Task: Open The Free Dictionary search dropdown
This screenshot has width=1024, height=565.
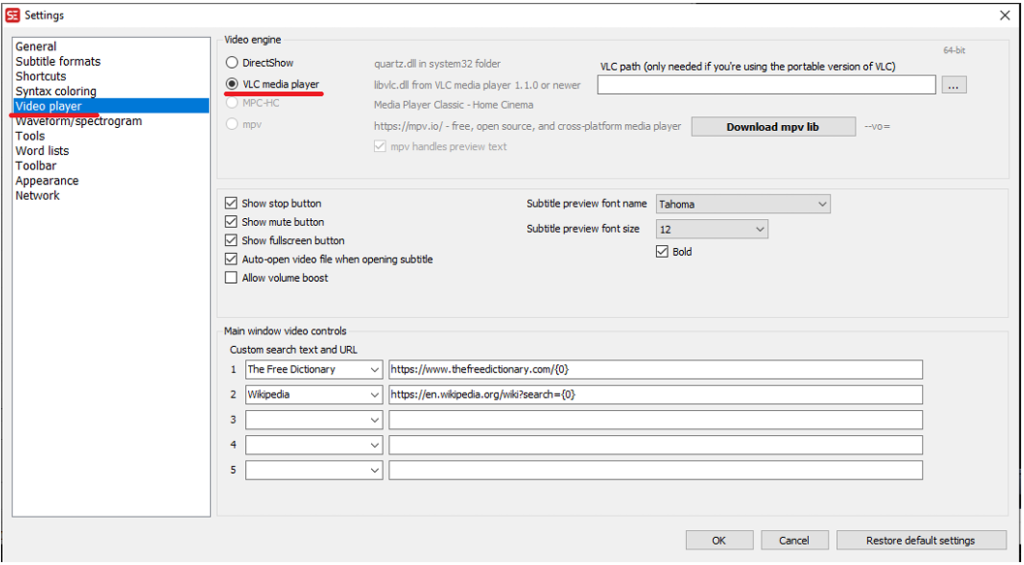Action: (x=375, y=370)
